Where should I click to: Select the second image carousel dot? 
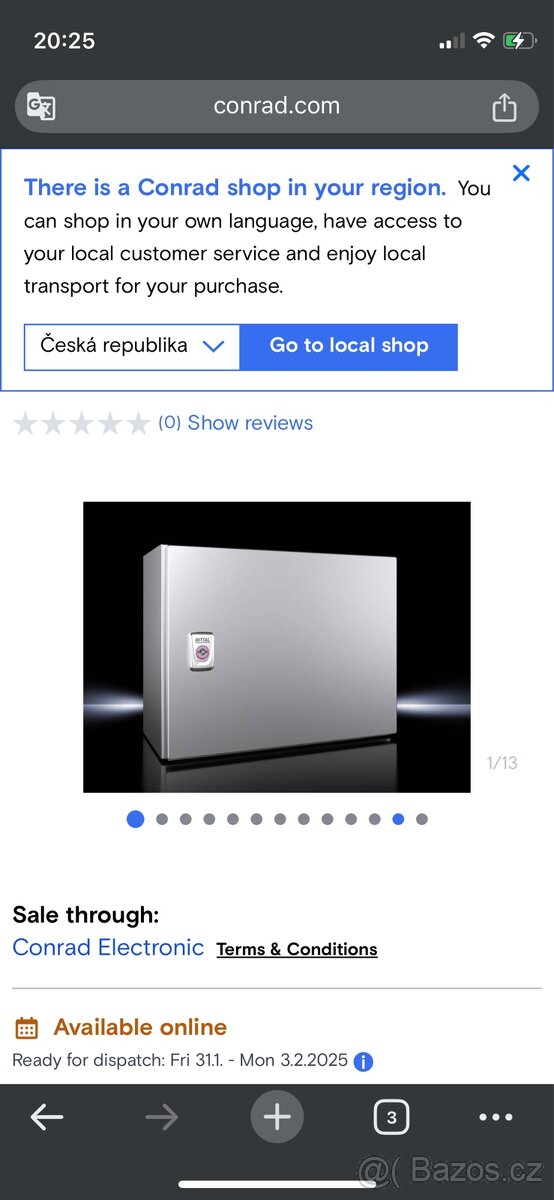(162, 819)
